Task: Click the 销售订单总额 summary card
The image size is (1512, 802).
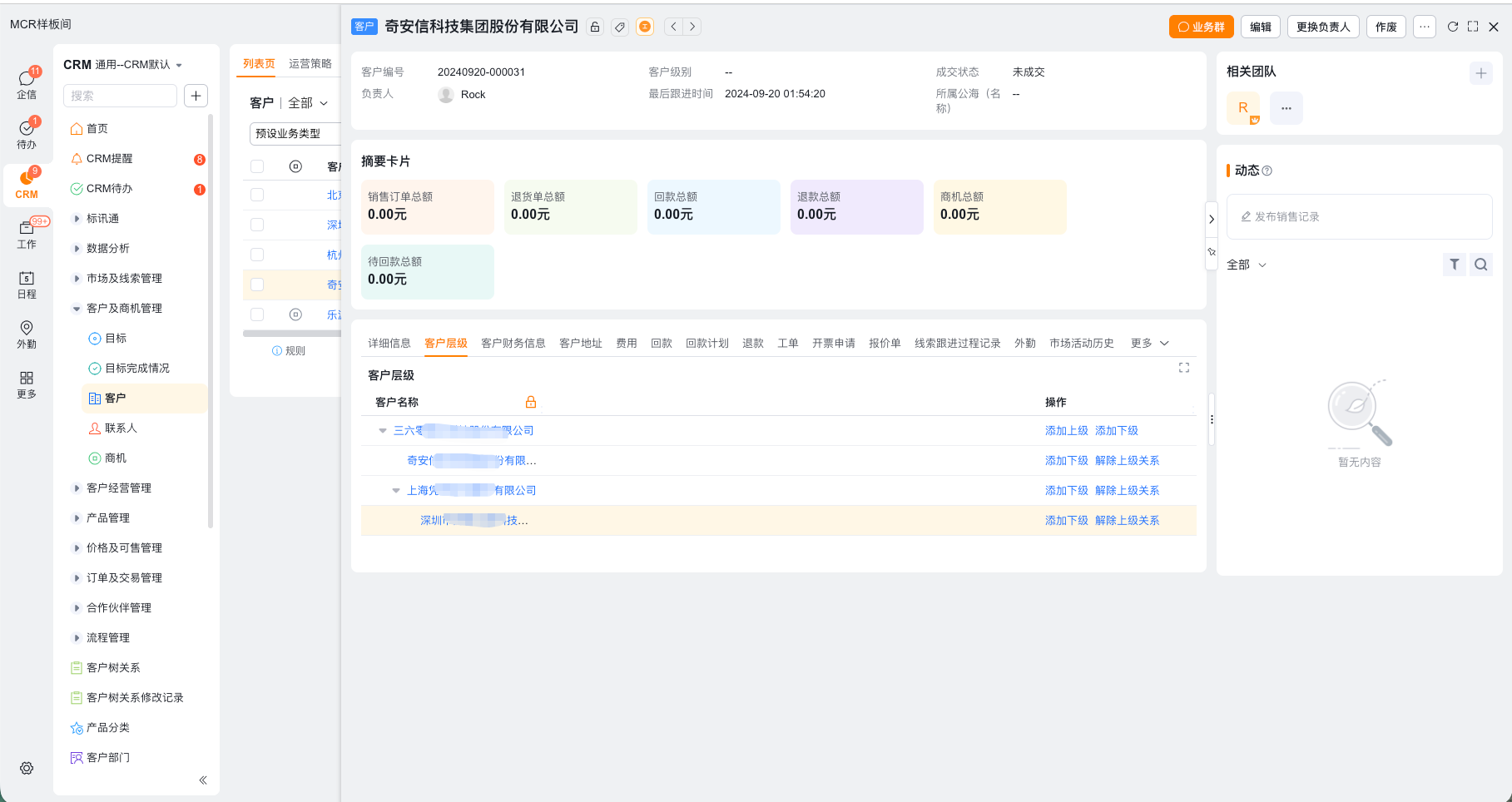Action: pyautogui.click(x=428, y=207)
